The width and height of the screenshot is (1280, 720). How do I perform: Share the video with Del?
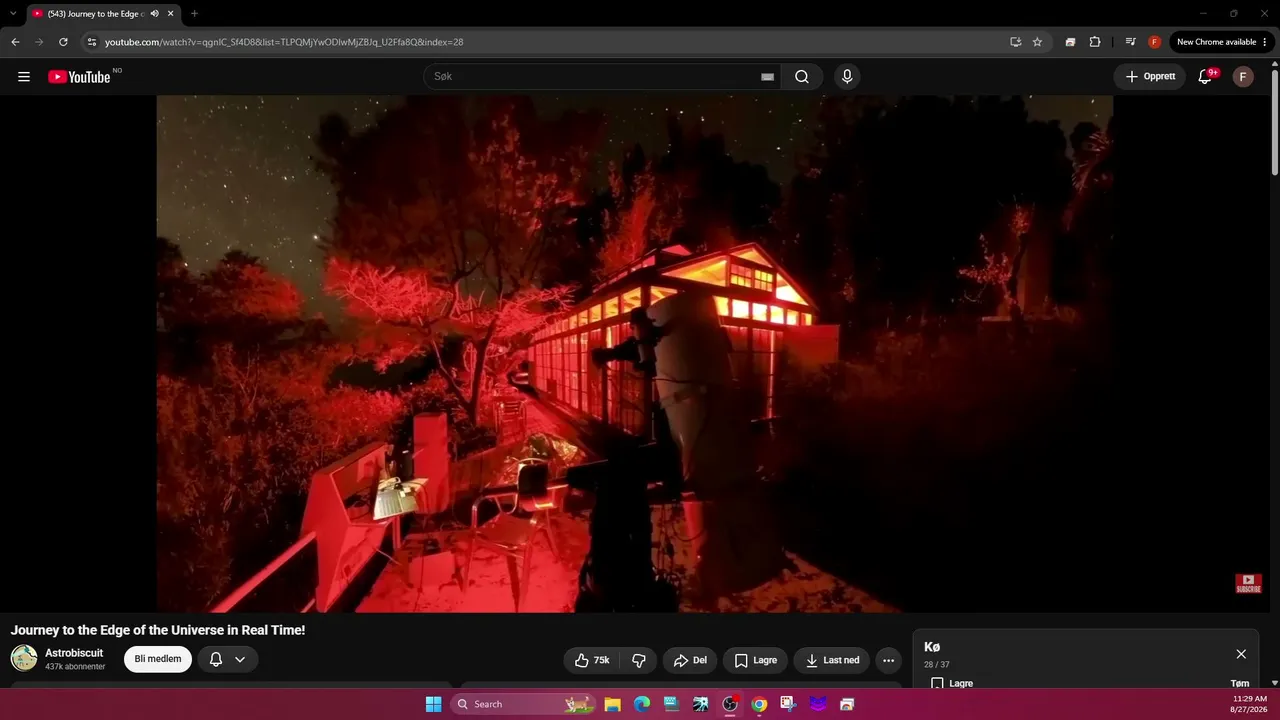point(690,660)
